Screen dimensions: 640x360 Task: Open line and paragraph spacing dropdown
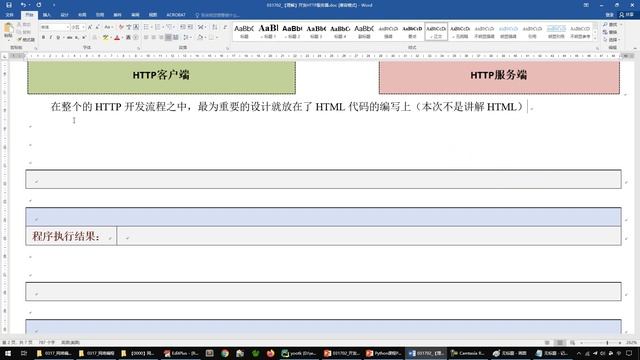(x=187, y=38)
